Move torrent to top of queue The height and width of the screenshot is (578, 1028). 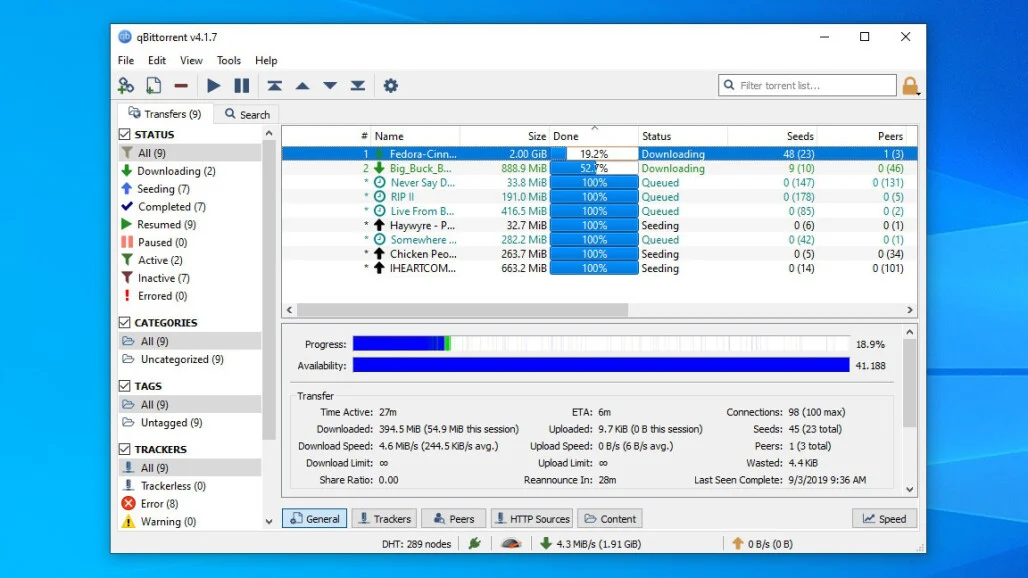[275, 85]
